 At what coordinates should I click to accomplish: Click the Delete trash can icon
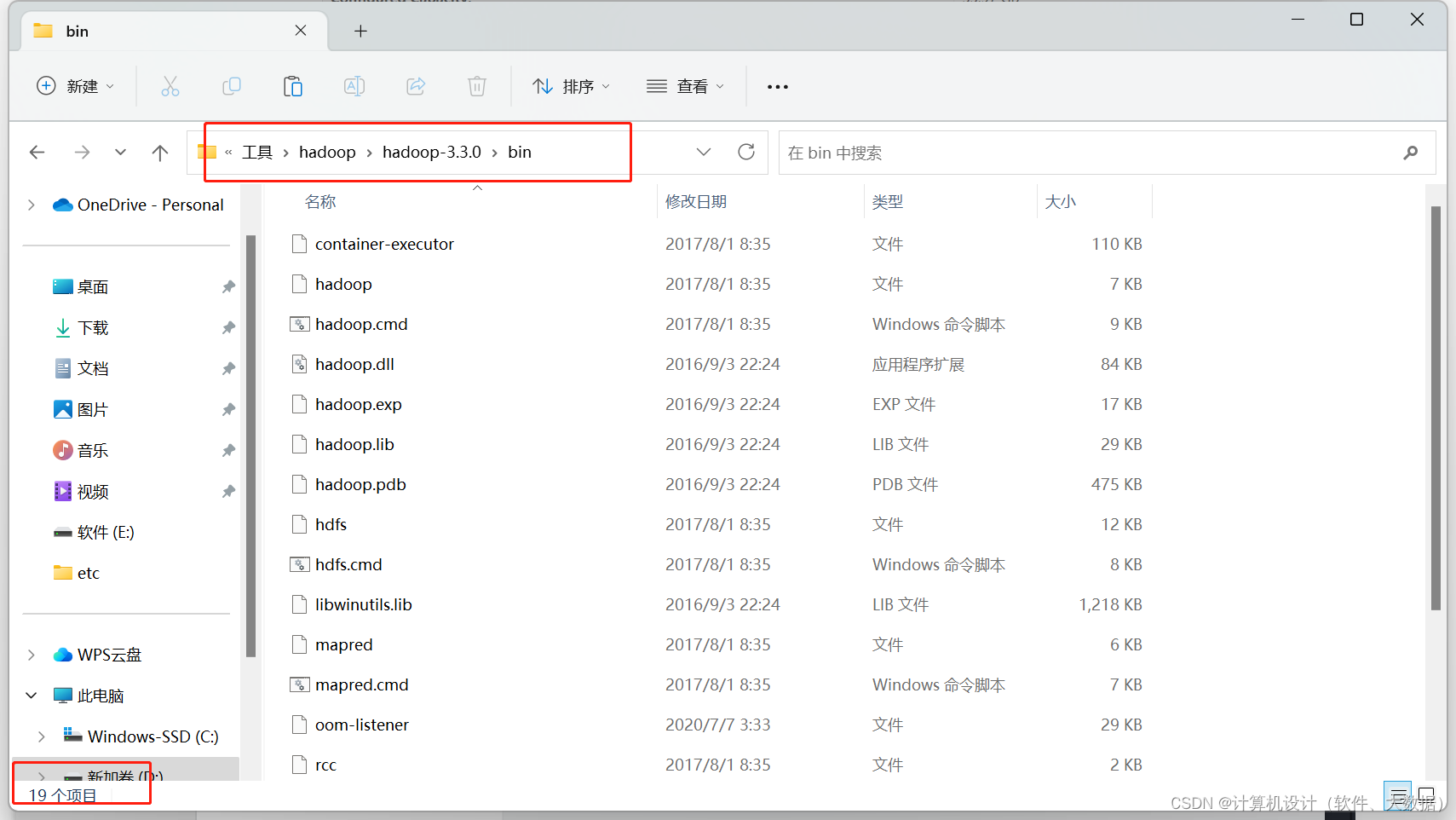(x=477, y=86)
